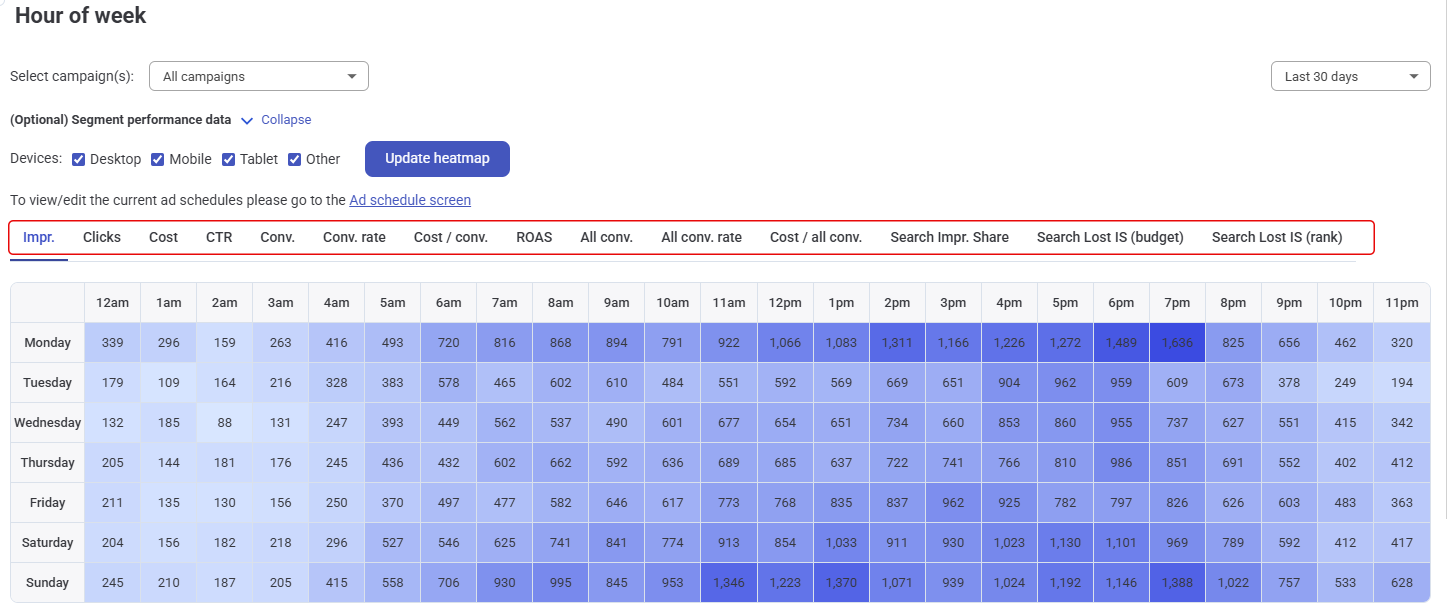This screenshot has width=1447, height=616.
Task: Open the Last 30 days date dropdown
Action: (1349, 76)
